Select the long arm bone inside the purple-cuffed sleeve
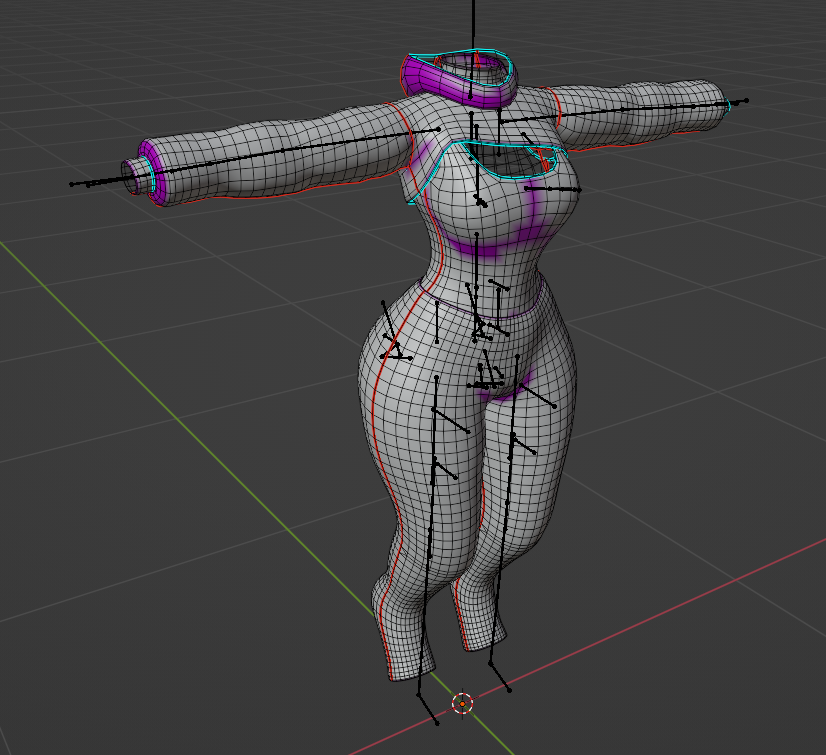This screenshot has height=755, width=826. 300,148
